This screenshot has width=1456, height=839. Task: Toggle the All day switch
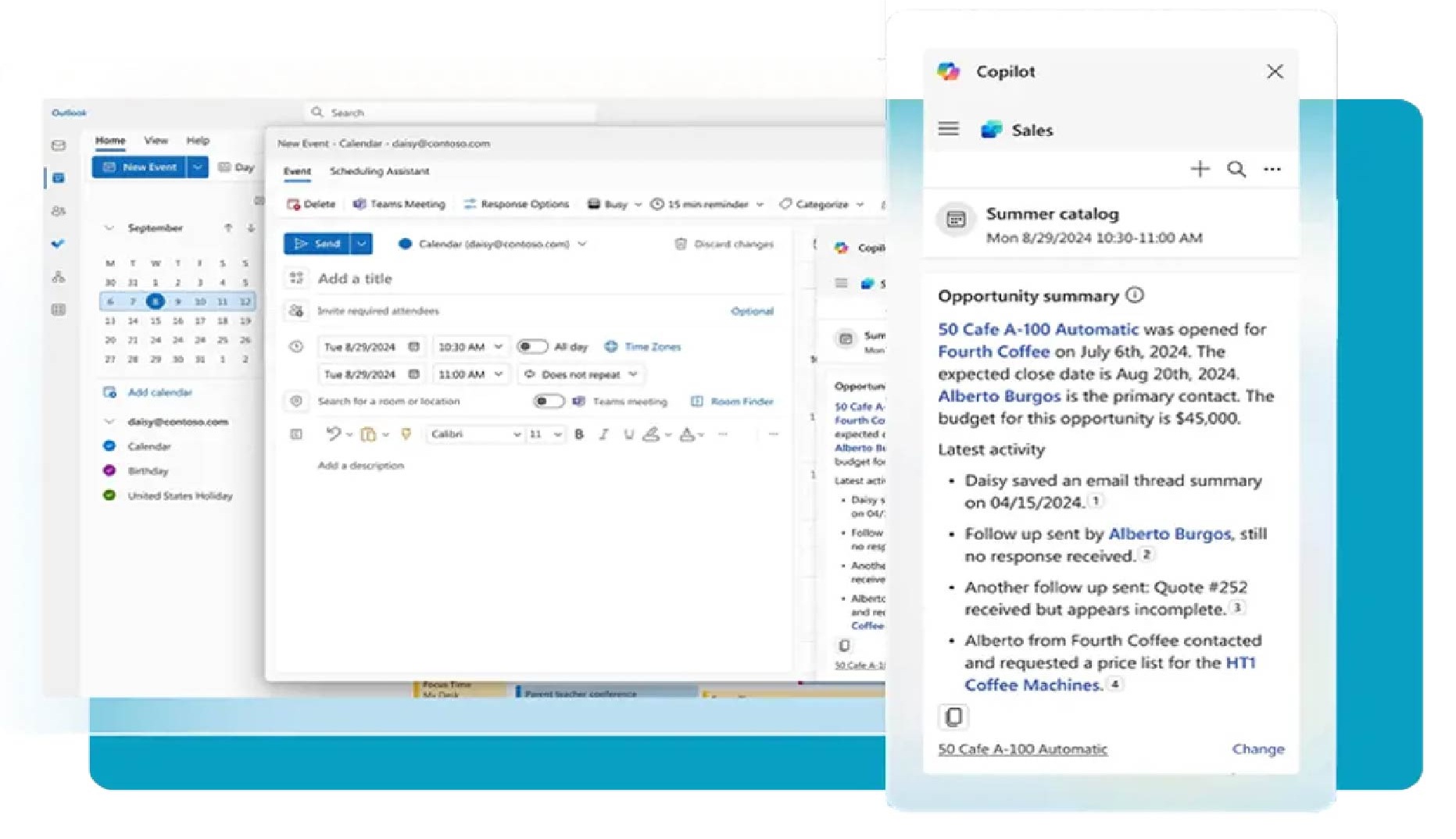pyautogui.click(x=532, y=346)
